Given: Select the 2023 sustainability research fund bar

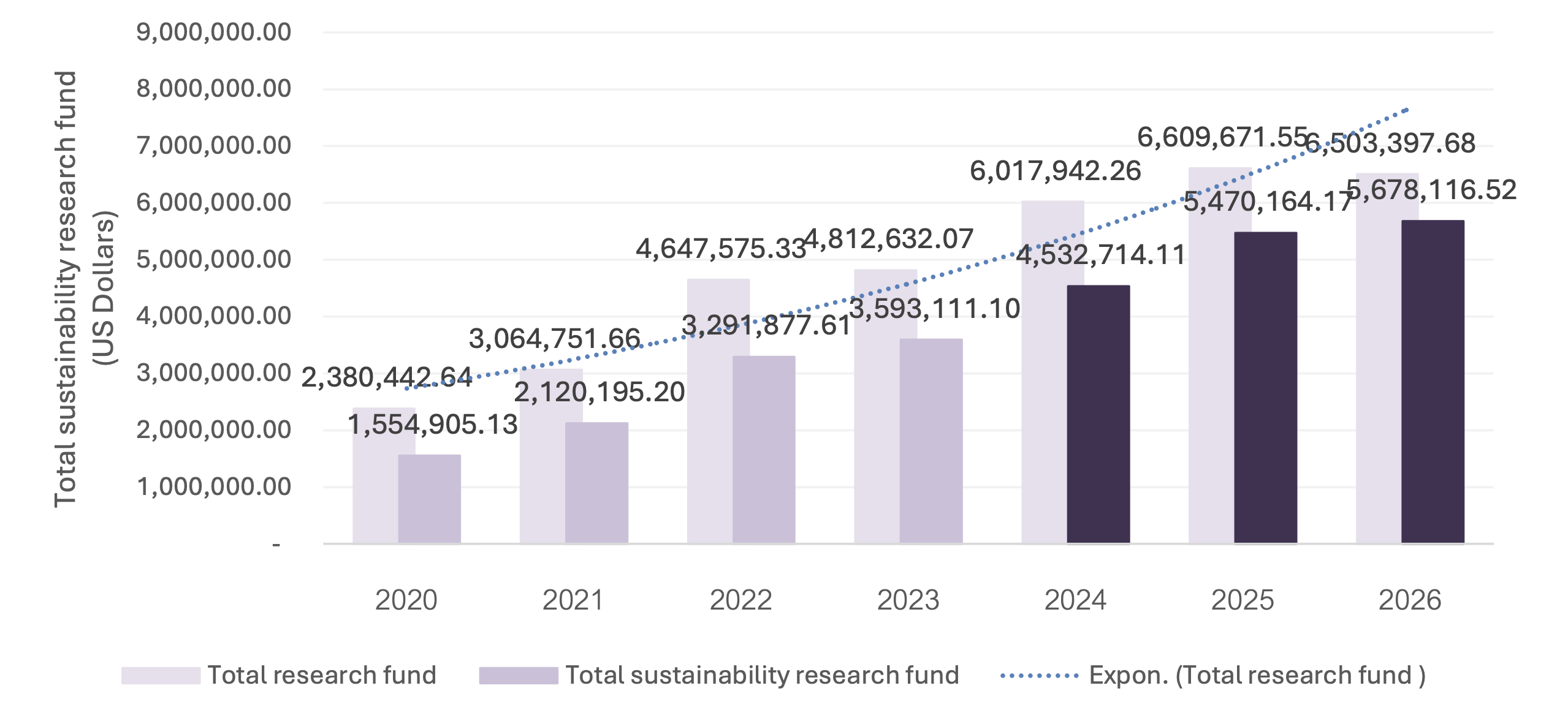Looking at the screenshot, I should coord(931,441).
